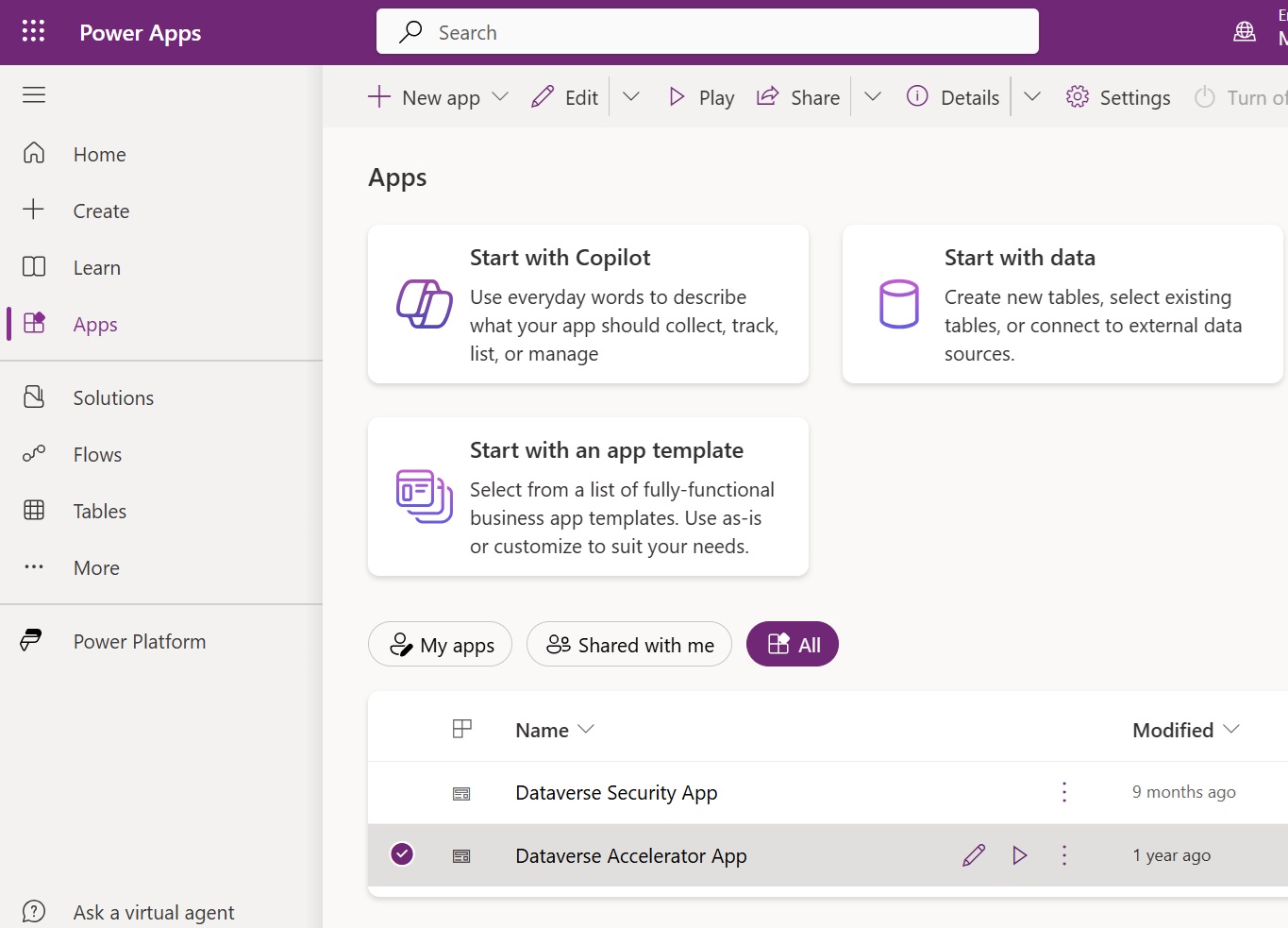Image resolution: width=1288 pixels, height=928 pixels.
Task: Toggle the Shared with me filter
Action: point(629,645)
